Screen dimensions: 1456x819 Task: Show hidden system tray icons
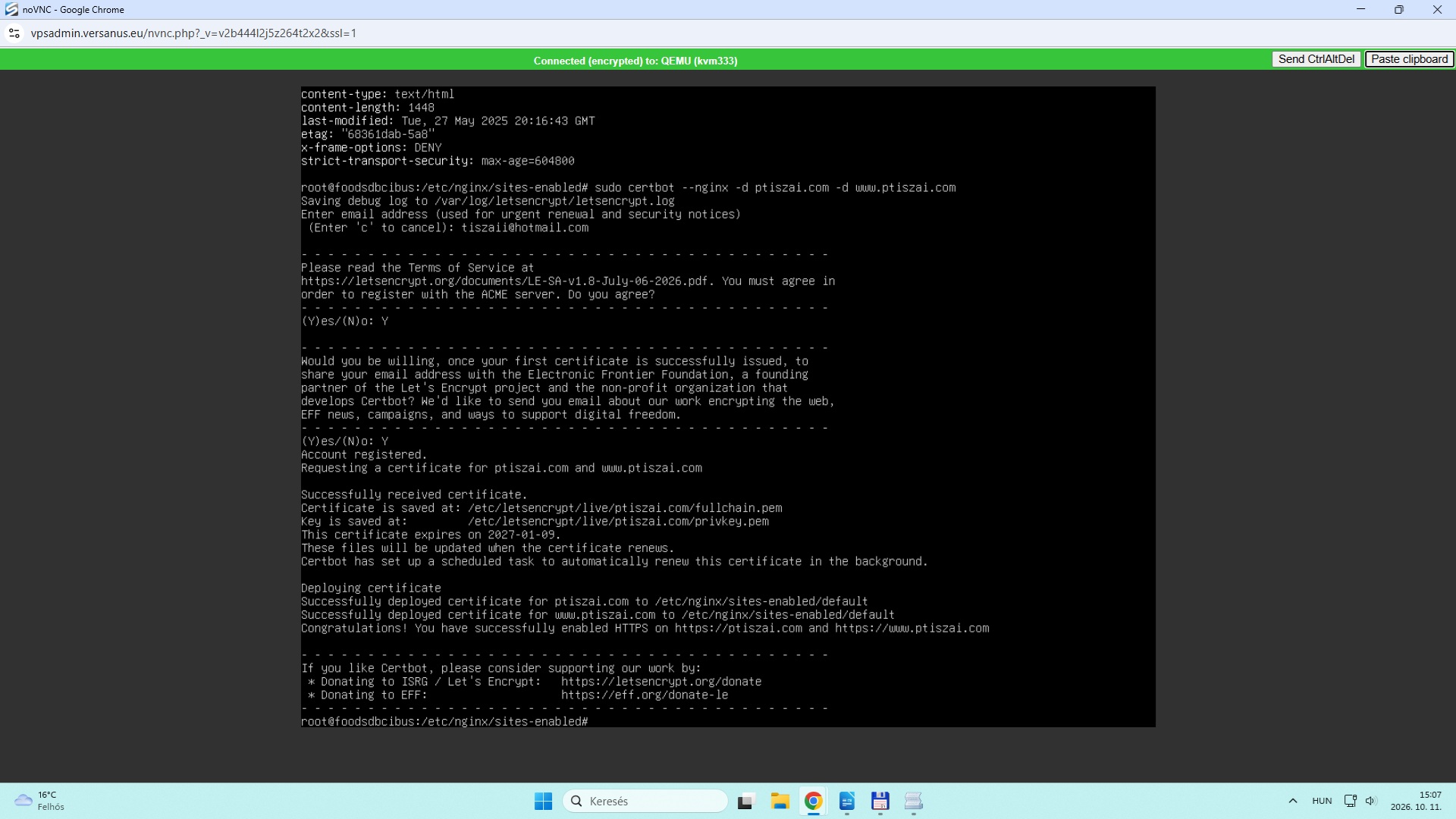pos(1292,801)
